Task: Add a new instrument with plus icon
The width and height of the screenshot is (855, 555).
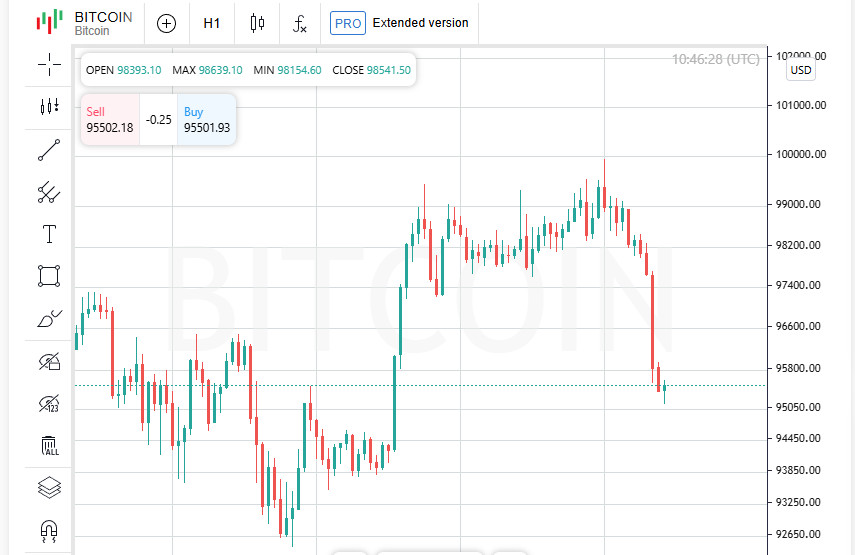Action: click(x=166, y=23)
